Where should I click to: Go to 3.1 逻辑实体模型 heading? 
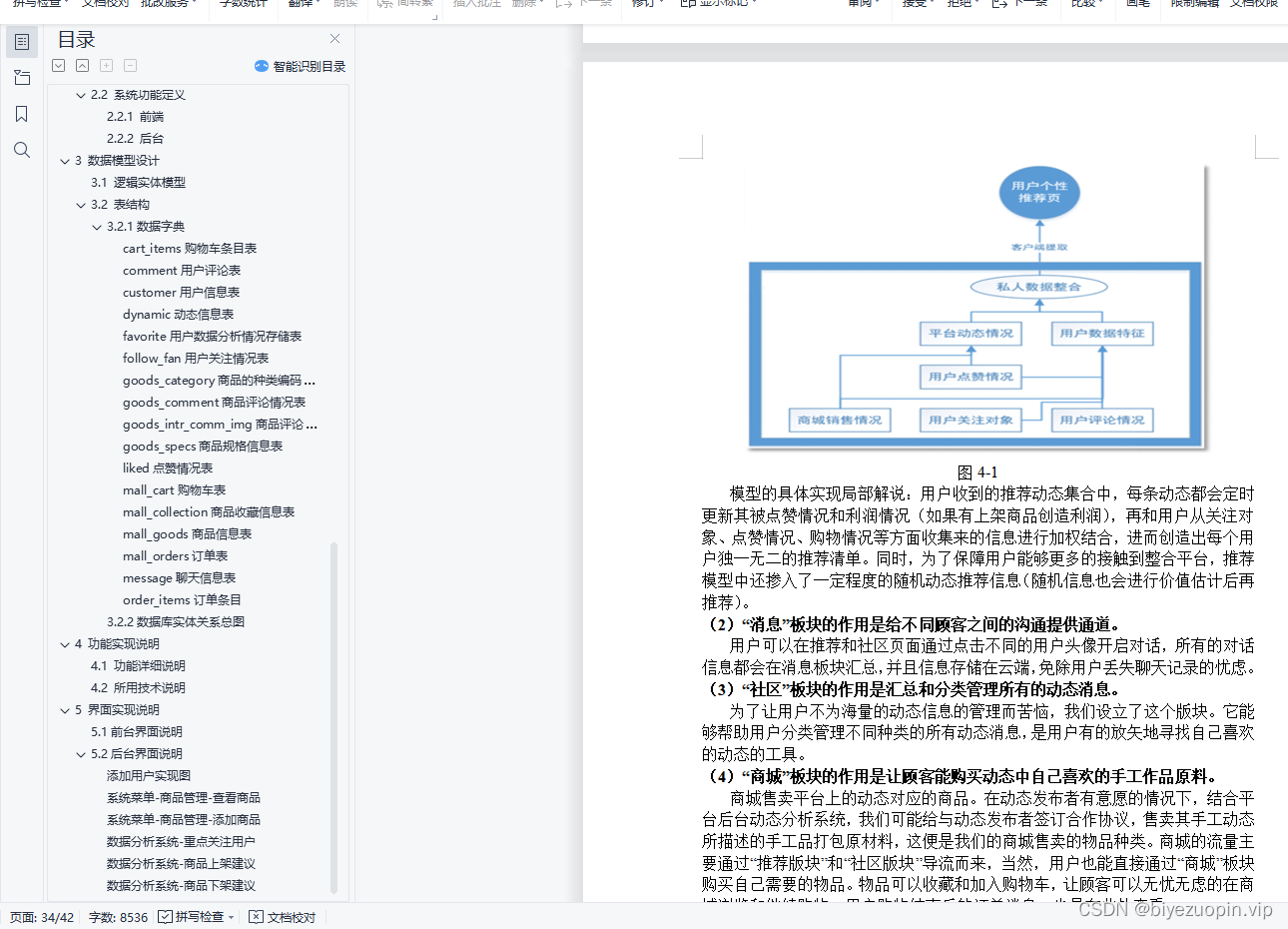(x=138, y=183)
